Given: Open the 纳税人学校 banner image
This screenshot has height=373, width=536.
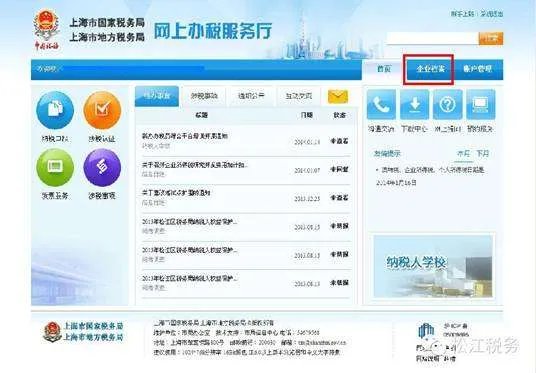Looking at the screenshot, I should pos(433,266).
